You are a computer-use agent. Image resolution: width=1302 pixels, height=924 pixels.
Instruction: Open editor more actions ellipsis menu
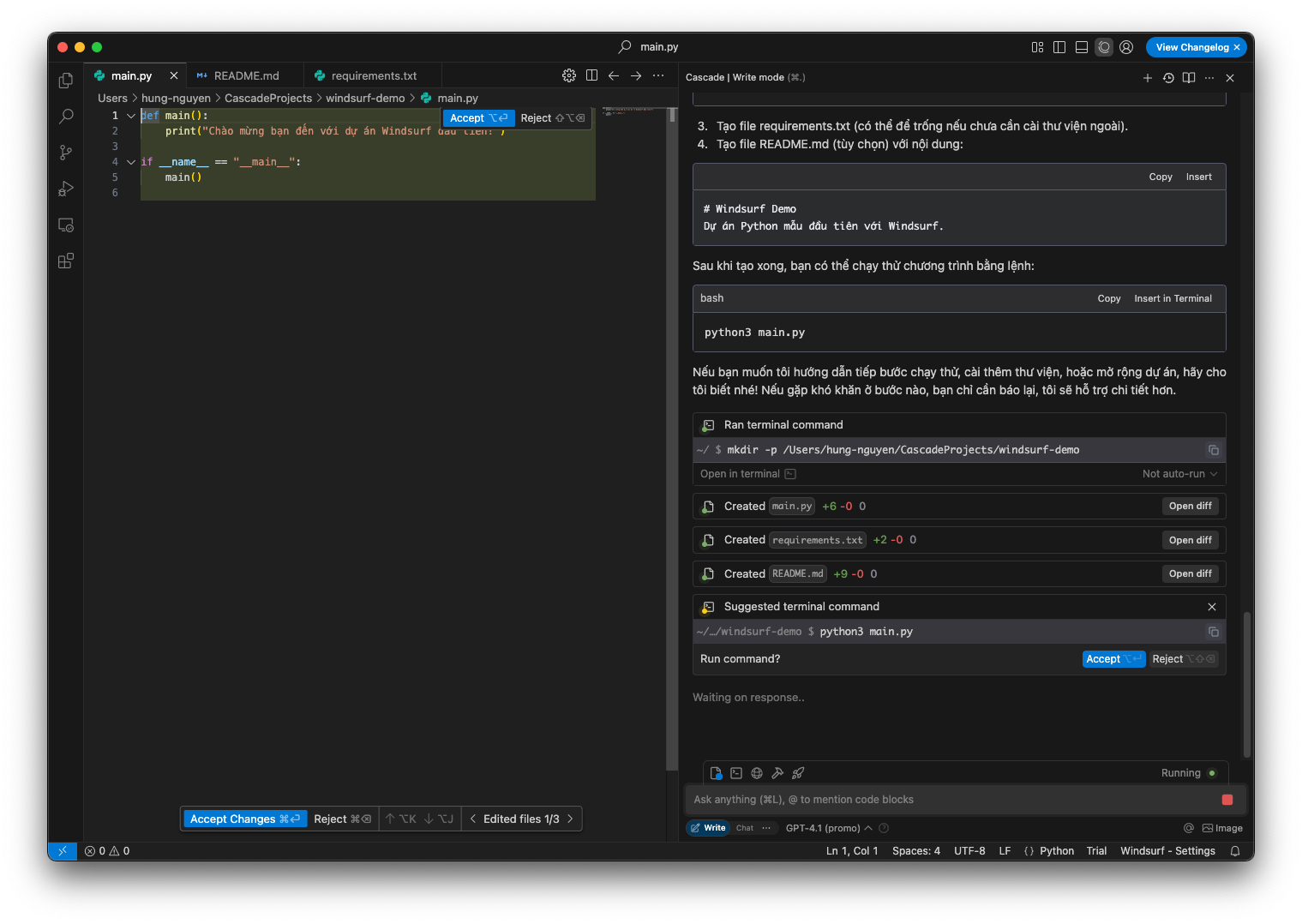(658, 75)
